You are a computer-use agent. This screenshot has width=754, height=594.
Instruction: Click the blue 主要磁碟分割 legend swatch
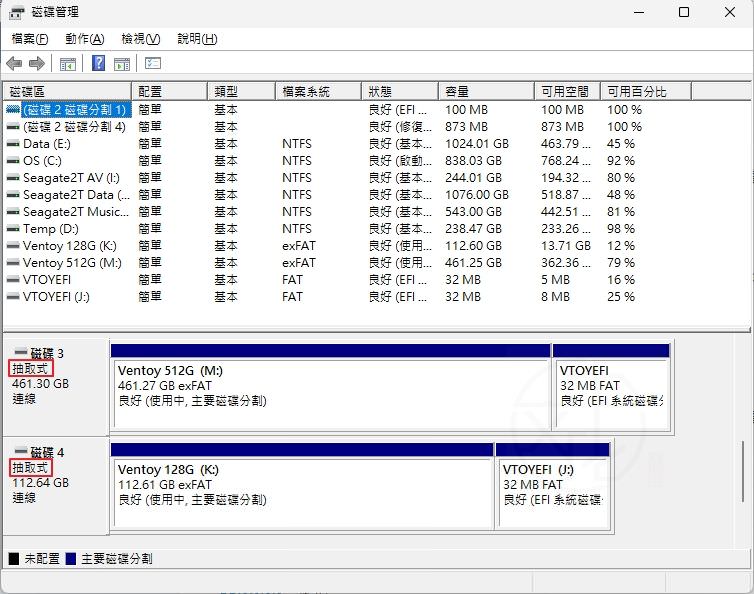(70, 559)
